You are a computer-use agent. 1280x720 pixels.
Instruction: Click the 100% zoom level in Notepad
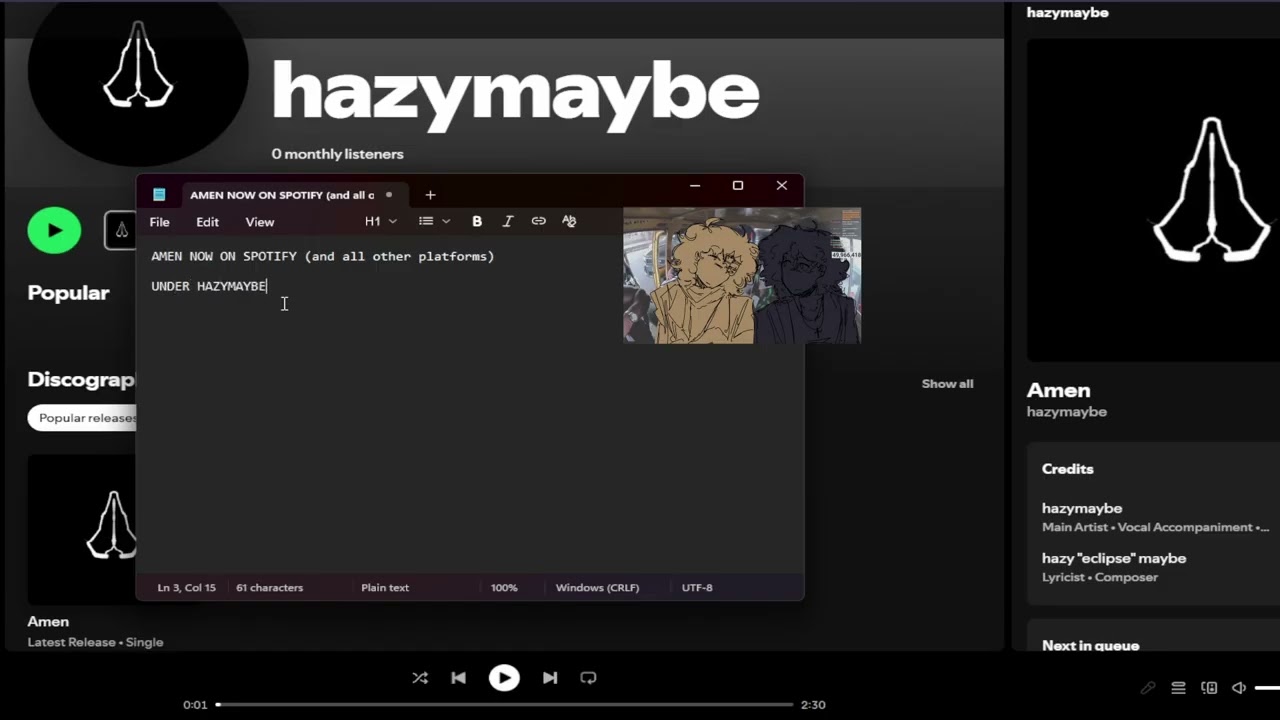click(x=504, y=588)
